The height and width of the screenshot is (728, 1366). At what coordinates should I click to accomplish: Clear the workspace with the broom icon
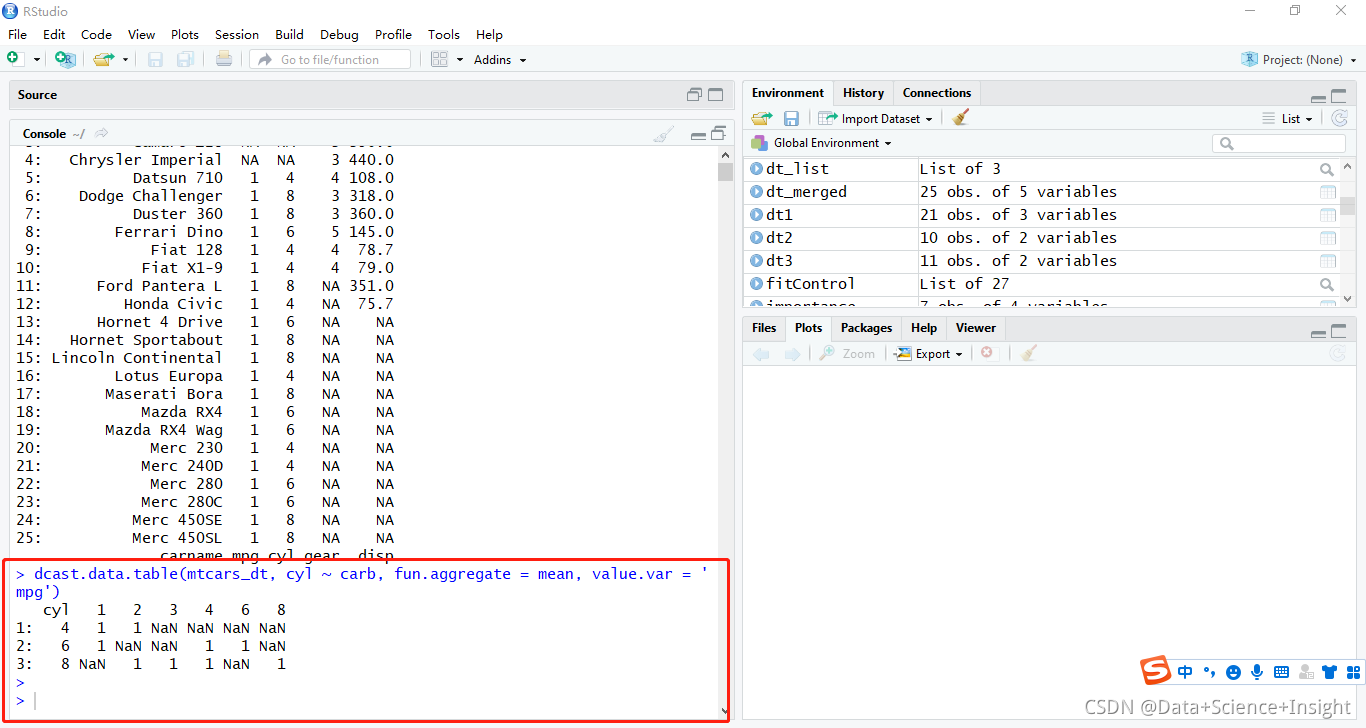click(x=960, y=117)
